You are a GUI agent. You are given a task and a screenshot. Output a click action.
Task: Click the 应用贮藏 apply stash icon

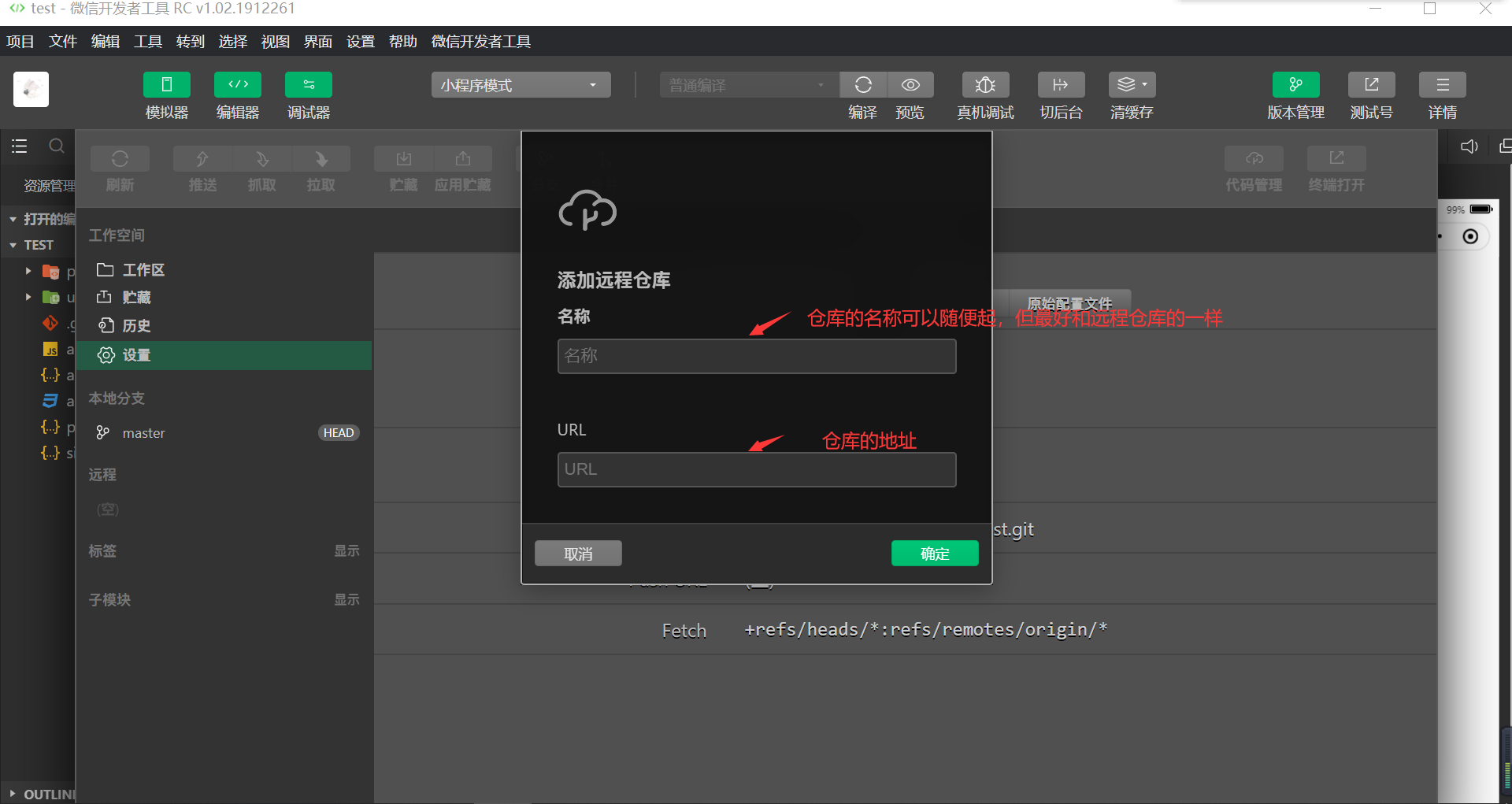[x=463, y=158]
